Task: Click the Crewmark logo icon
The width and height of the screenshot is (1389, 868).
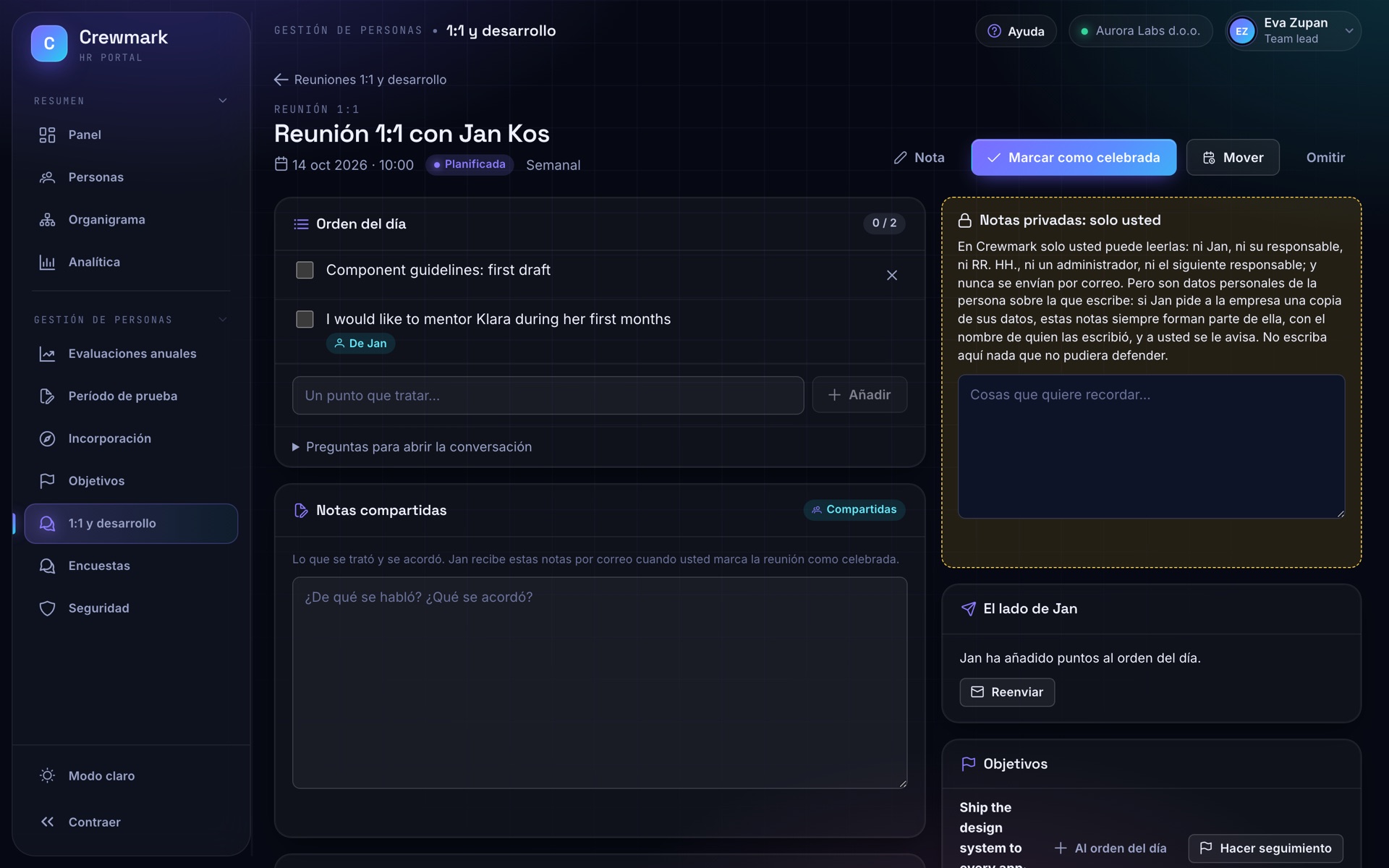Action: pyautogui.click(x=49, y=43)
